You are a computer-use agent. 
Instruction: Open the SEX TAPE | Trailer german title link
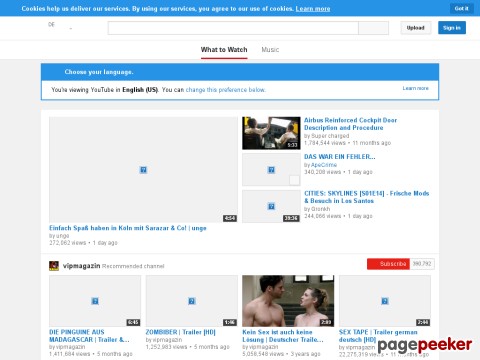click(x=378, y=336)
